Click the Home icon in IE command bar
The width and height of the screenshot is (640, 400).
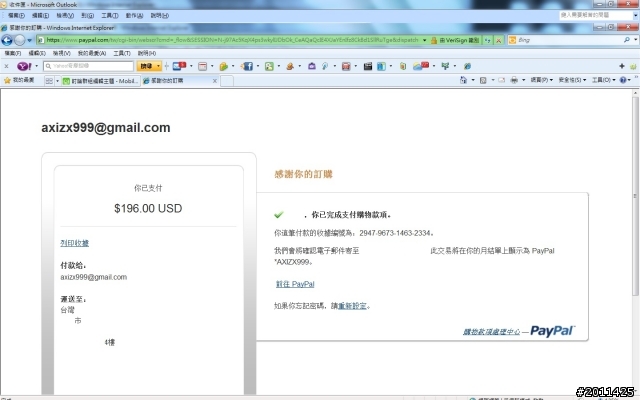pyautogui.click(x=463, y=80)
